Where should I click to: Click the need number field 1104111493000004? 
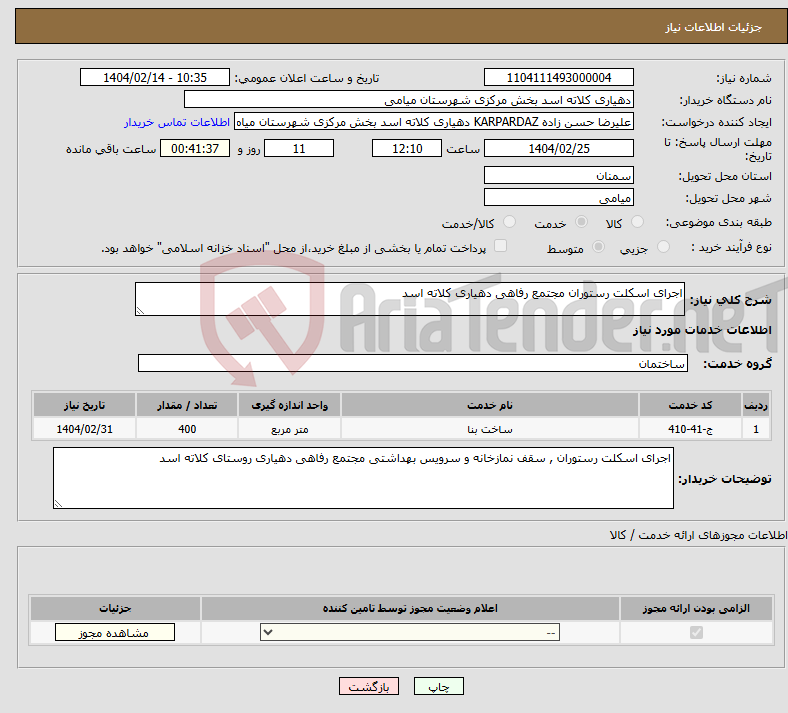(558, 77)
